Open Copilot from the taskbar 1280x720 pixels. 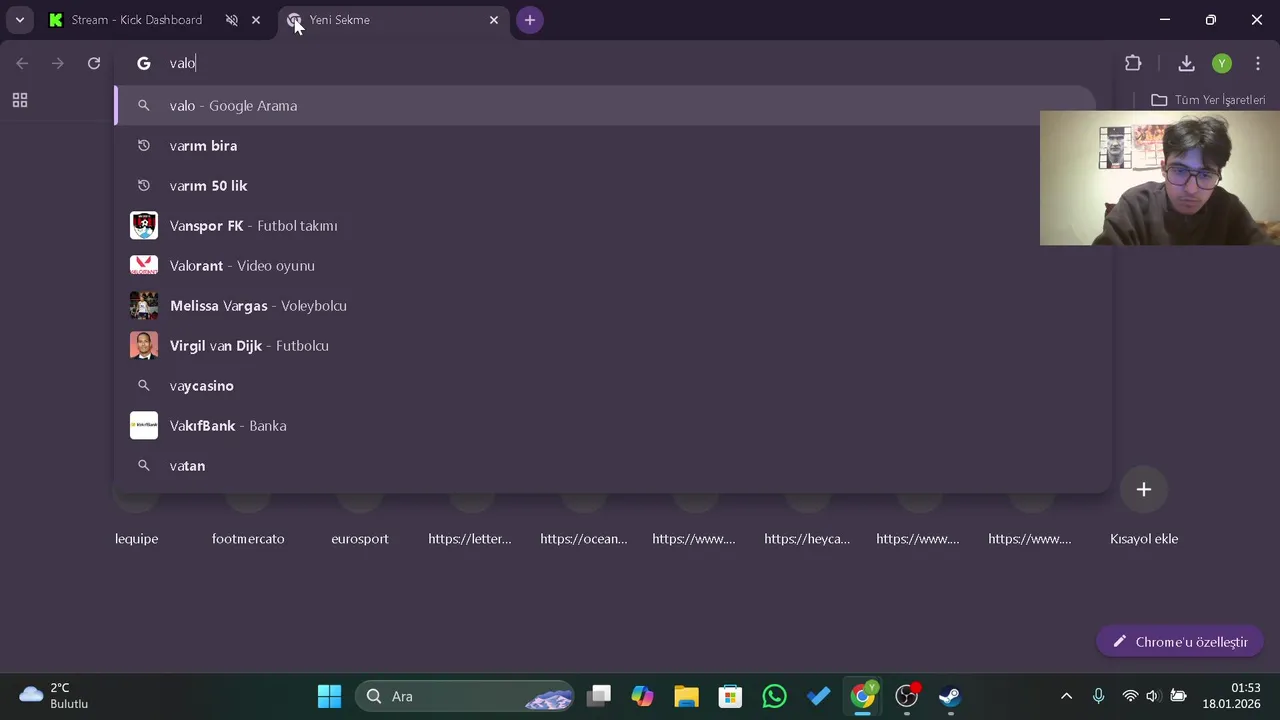pyautogui.click(x=642, y=696)
